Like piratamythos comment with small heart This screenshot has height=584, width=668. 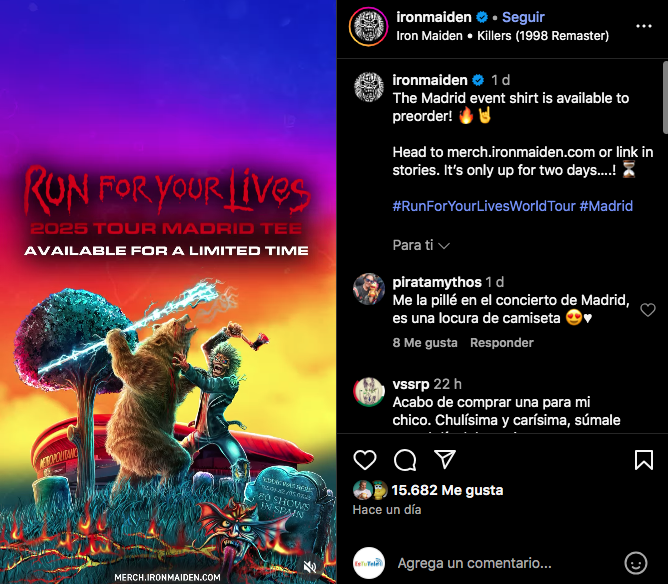pos(648,310)
